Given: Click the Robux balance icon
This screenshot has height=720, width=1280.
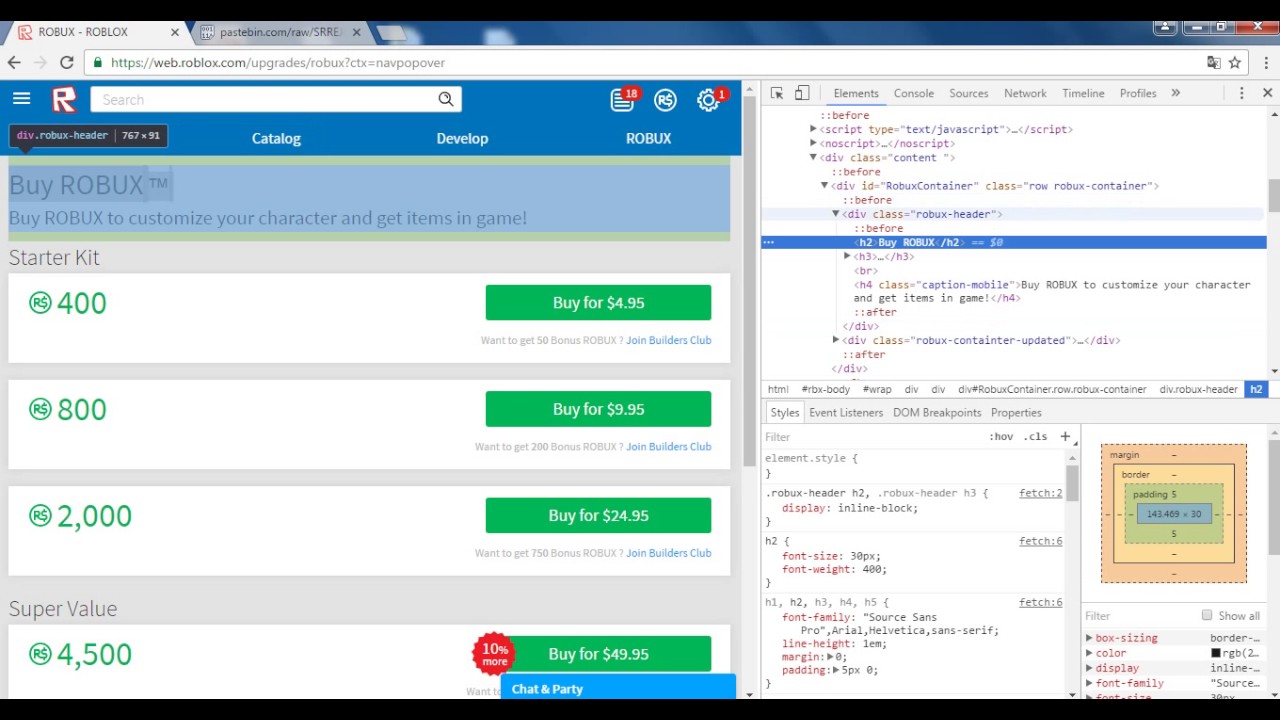Looking at the screenshot, I should [665, 100].
